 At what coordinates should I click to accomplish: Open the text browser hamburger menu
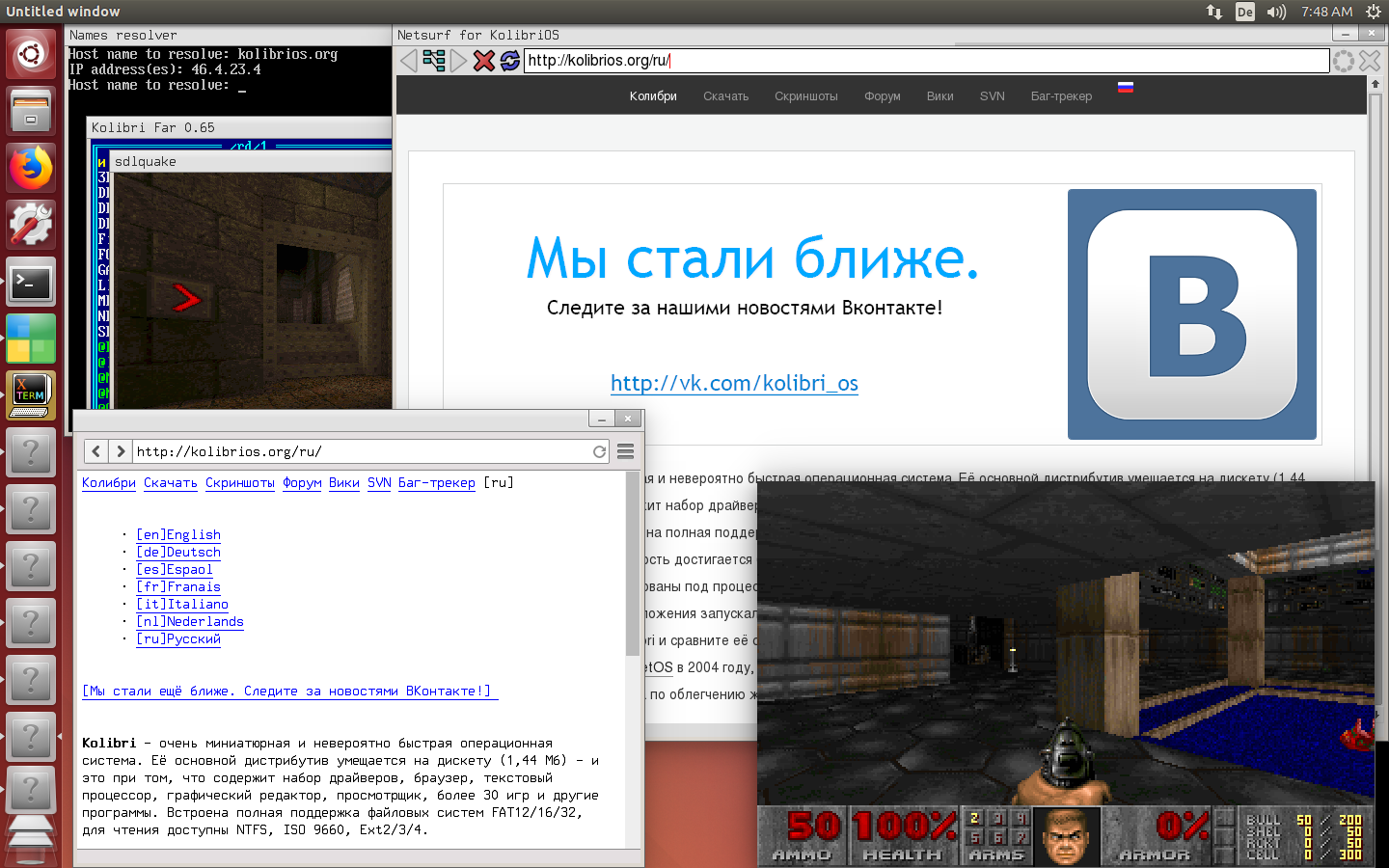point(625,451)
